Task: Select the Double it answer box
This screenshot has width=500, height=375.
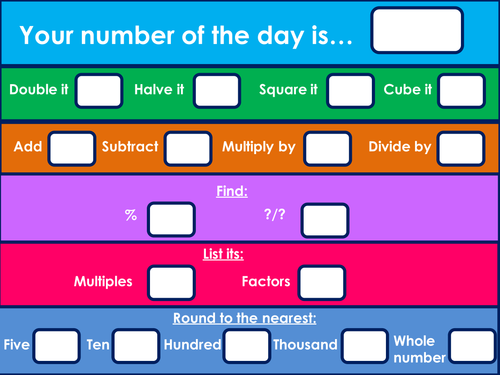Action: 99,91
